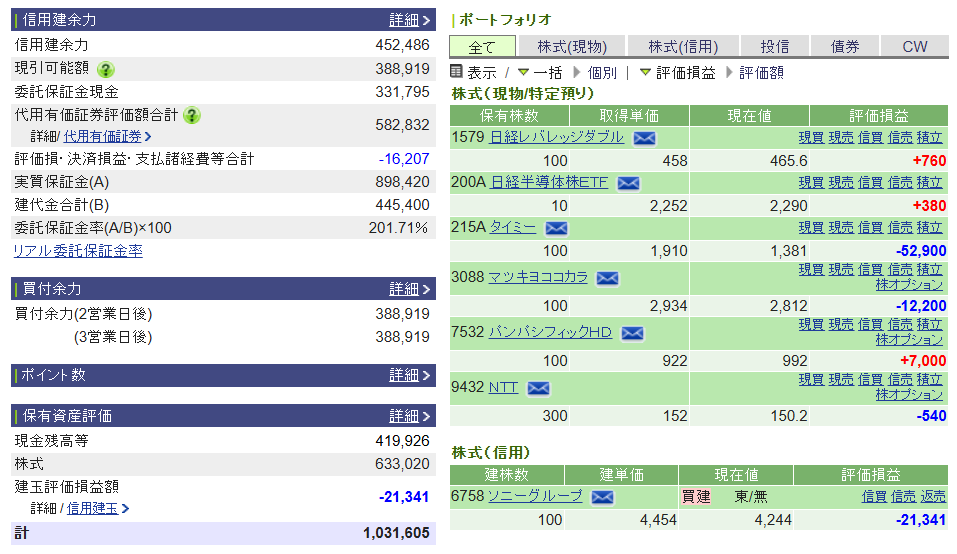The height and width of the screenshot is (554, 957).
Task: Expand 一括 display option
Action: point(540,73)
